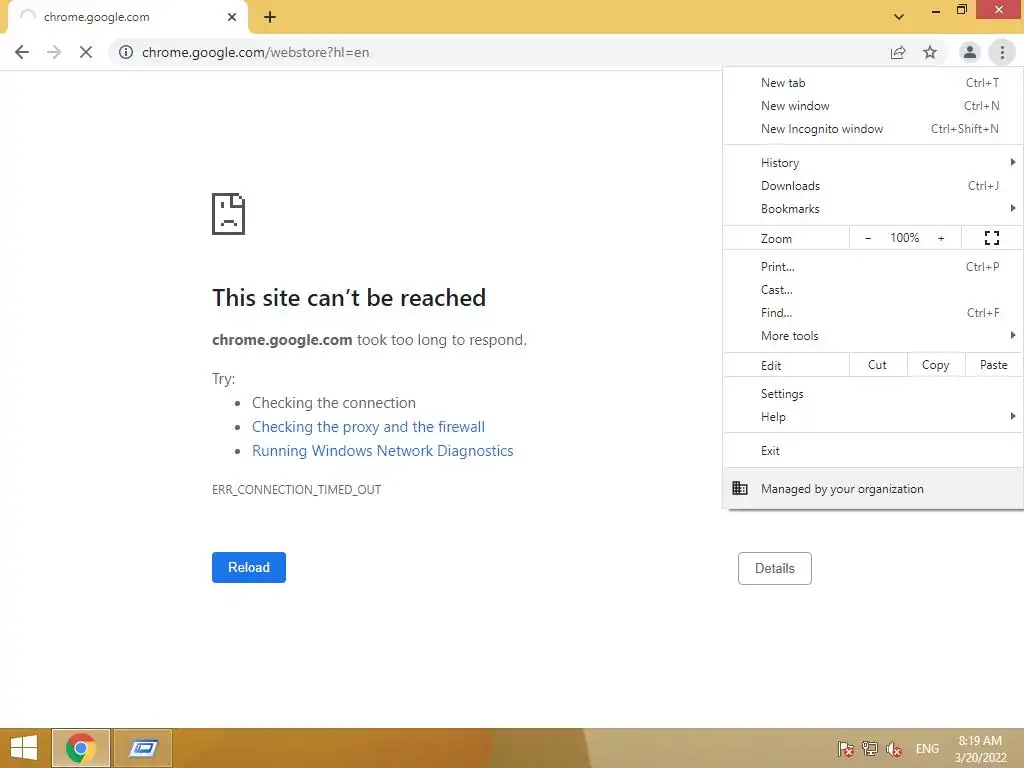Image resolution: width=1024 pixels, height=768 pixels.
Task: Open a New Incognito window
Action: (873, 129)
